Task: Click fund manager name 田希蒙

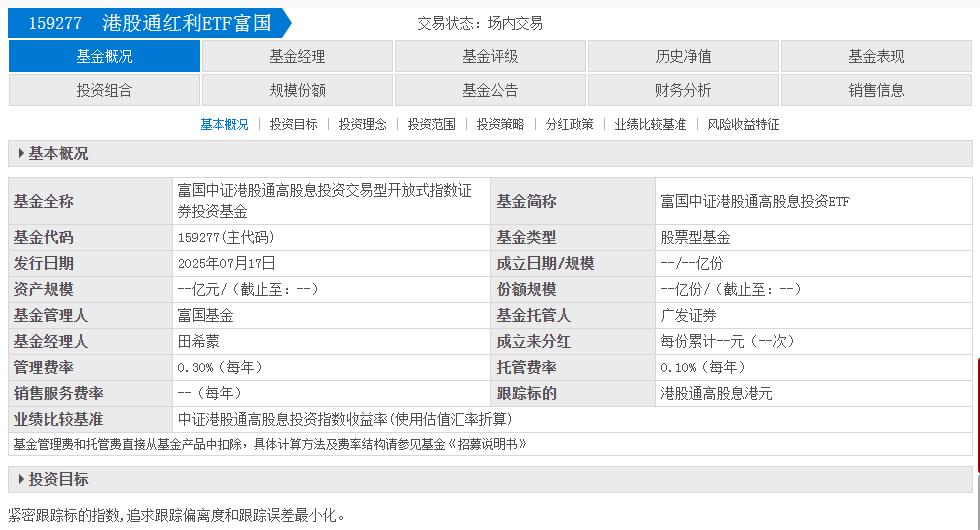Action: click(x=199, y=341)
